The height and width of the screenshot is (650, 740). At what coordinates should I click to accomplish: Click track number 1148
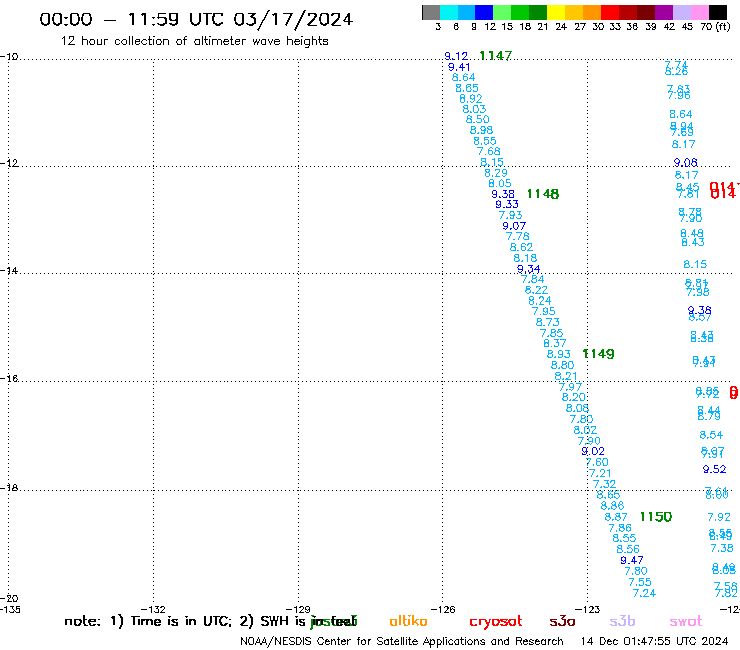click(x=543, y=194)
